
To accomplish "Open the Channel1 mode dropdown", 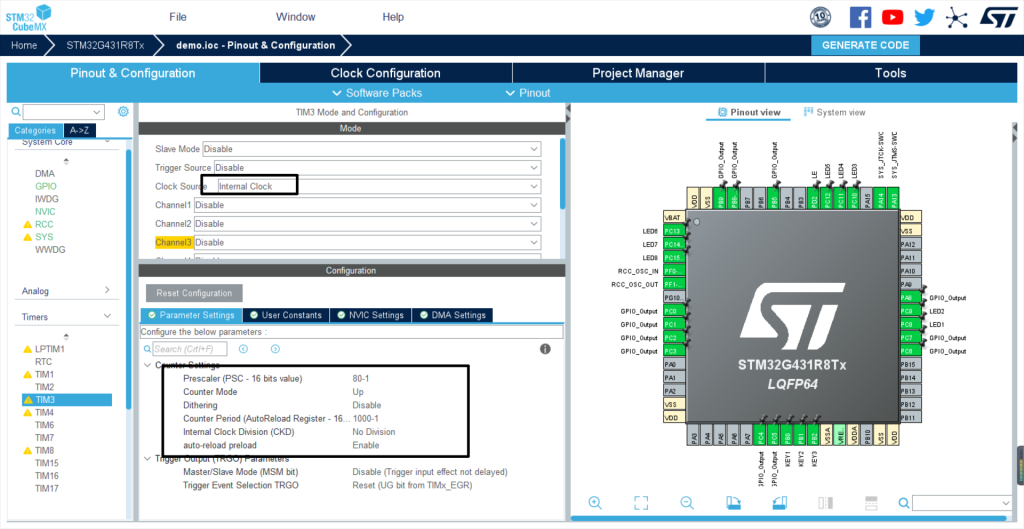I will click(x=367, y=205).
